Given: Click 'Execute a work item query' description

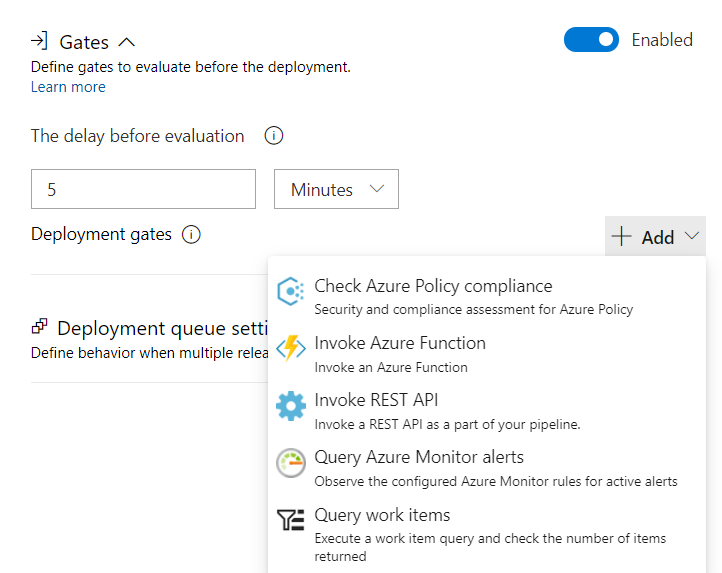Looking at the screenshot, I should point(490,547).
